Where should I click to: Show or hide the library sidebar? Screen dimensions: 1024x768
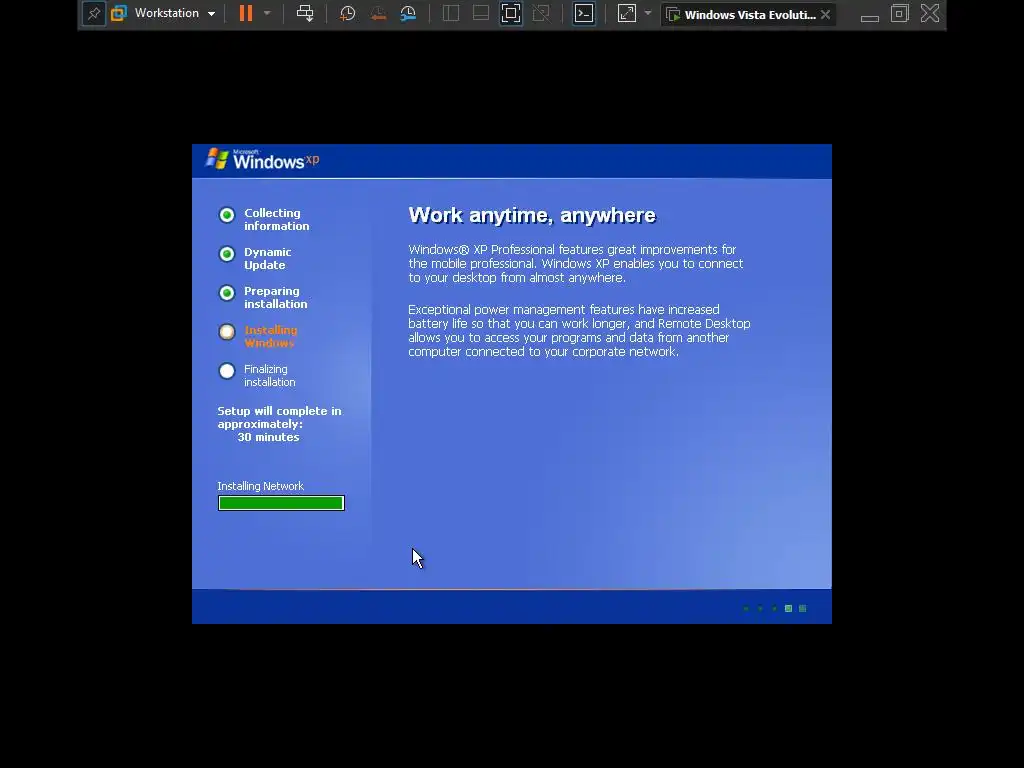coord(451,13)
